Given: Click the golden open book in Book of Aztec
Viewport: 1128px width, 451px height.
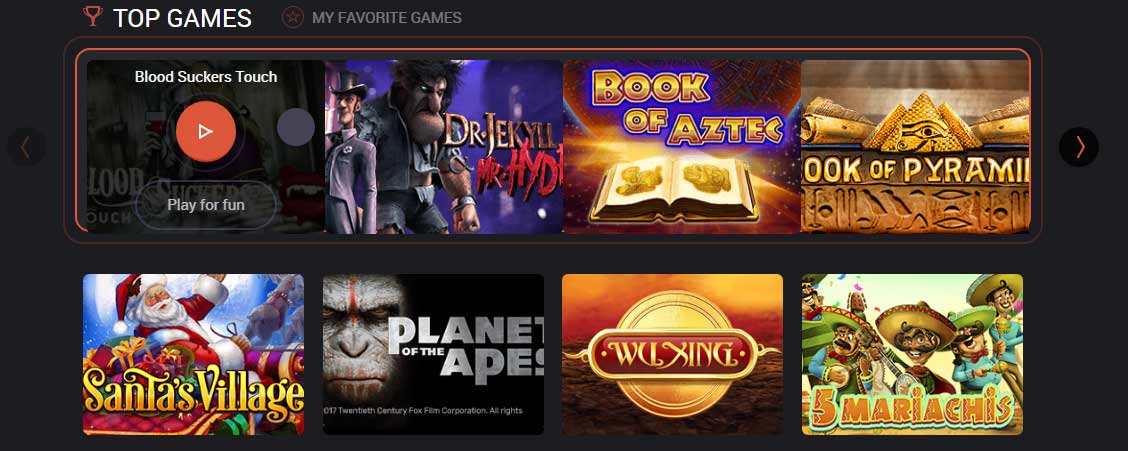Looking at the screenshot, I should [673, 188].
